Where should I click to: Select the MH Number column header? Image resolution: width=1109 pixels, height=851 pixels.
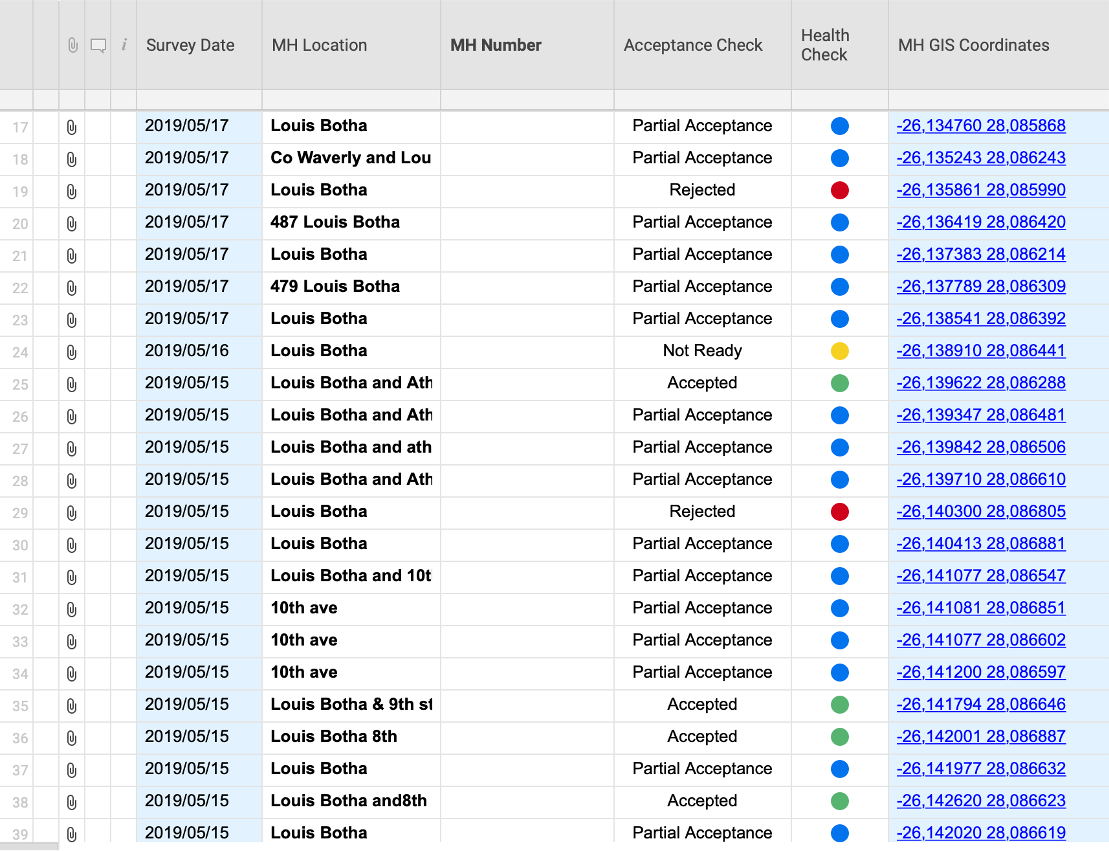tap(496, 45)
